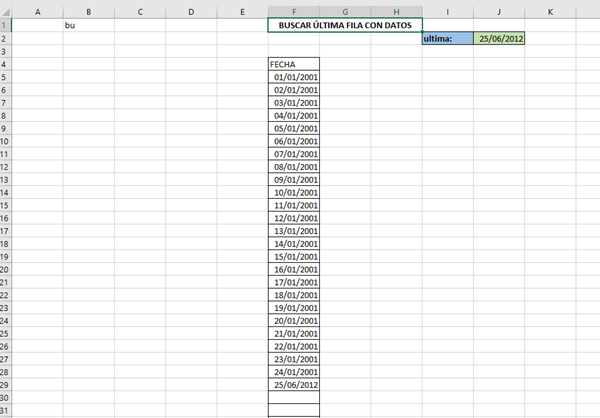Select row 30 via its row header

pyautogui.click(x=6, y=398)
